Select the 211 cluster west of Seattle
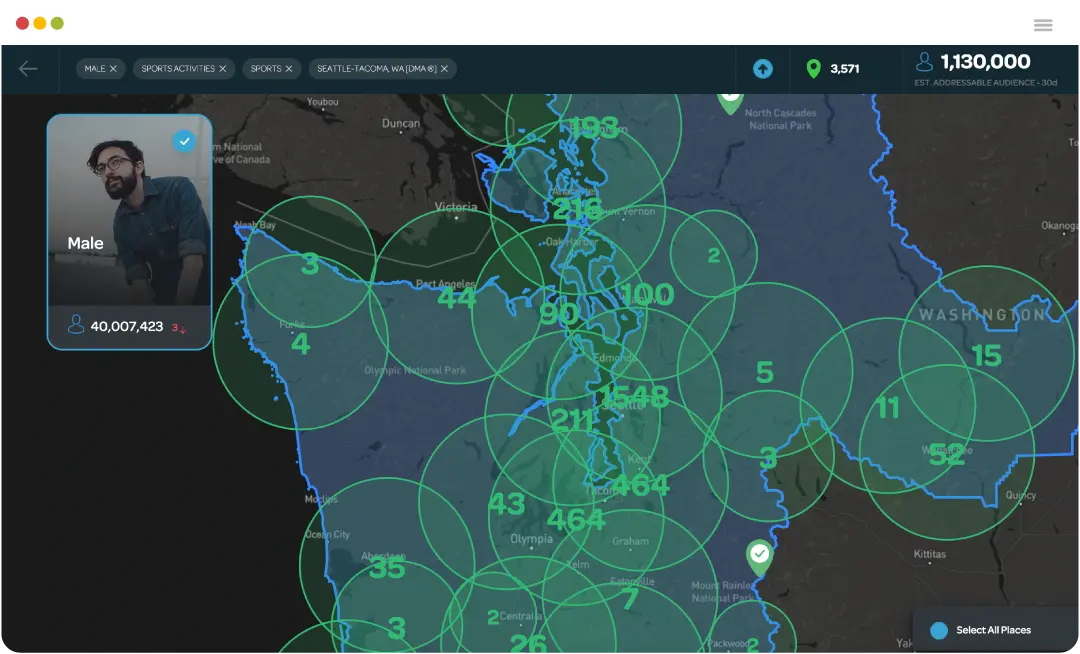The image size is (1080, 654). pyautogui.click(x=572, y=420)
